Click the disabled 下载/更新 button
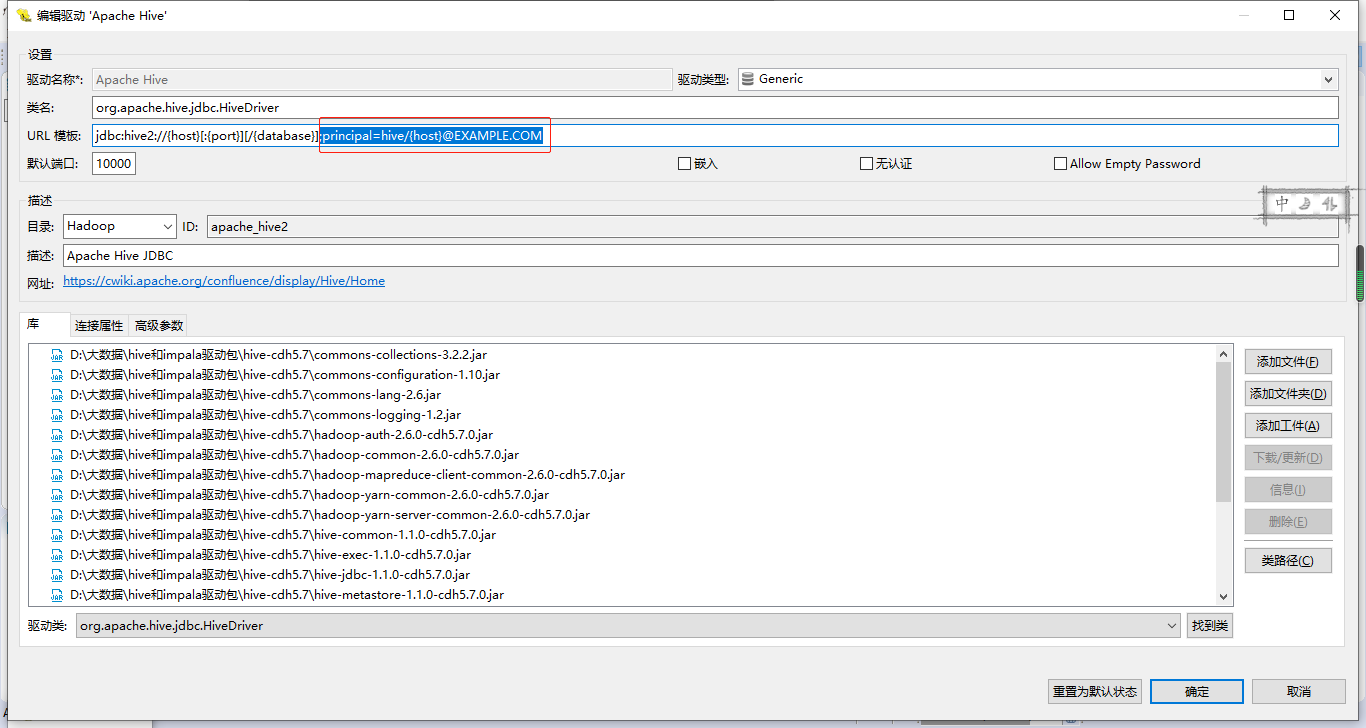 tap(1288, 458)
